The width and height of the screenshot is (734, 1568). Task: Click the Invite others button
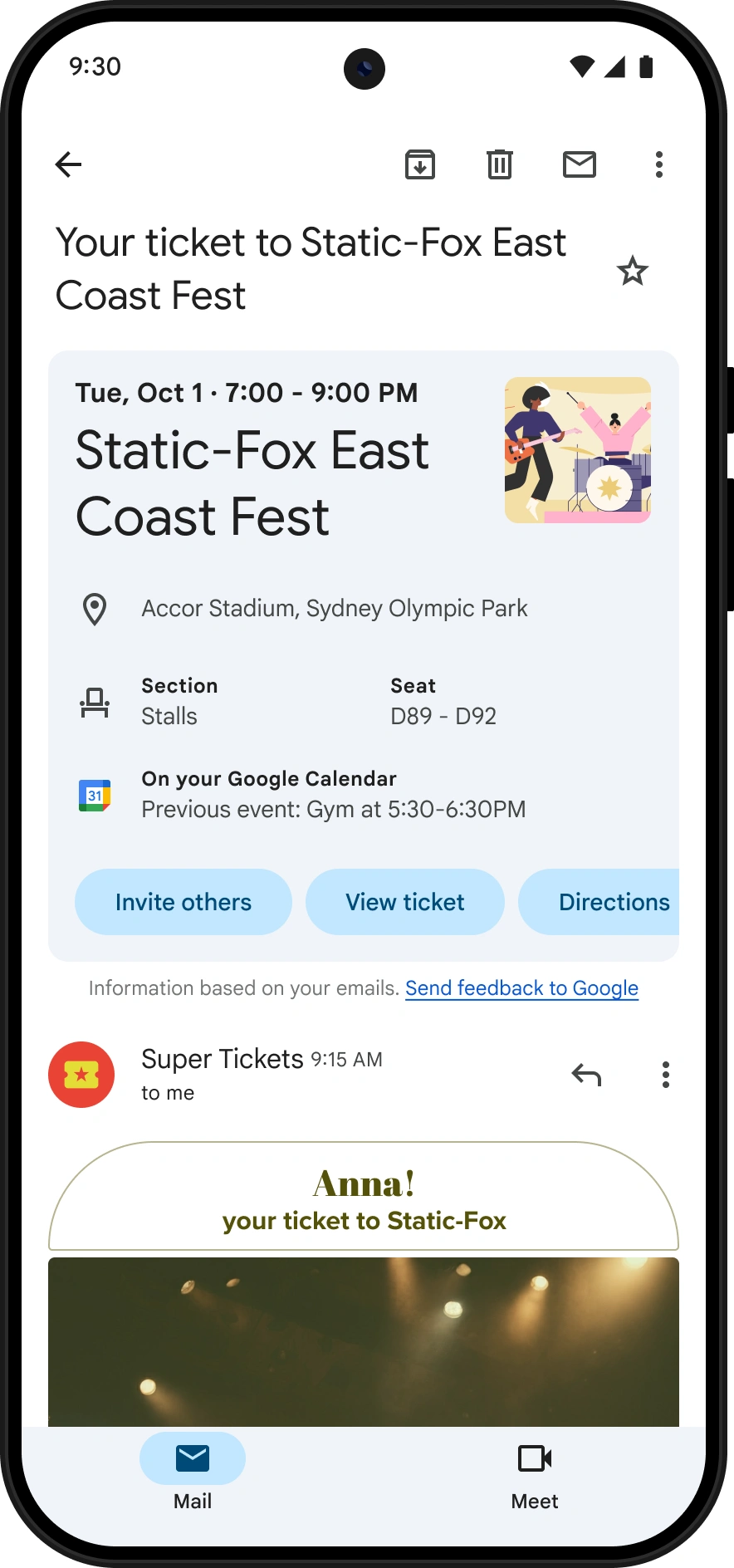(x=183, y=902)
